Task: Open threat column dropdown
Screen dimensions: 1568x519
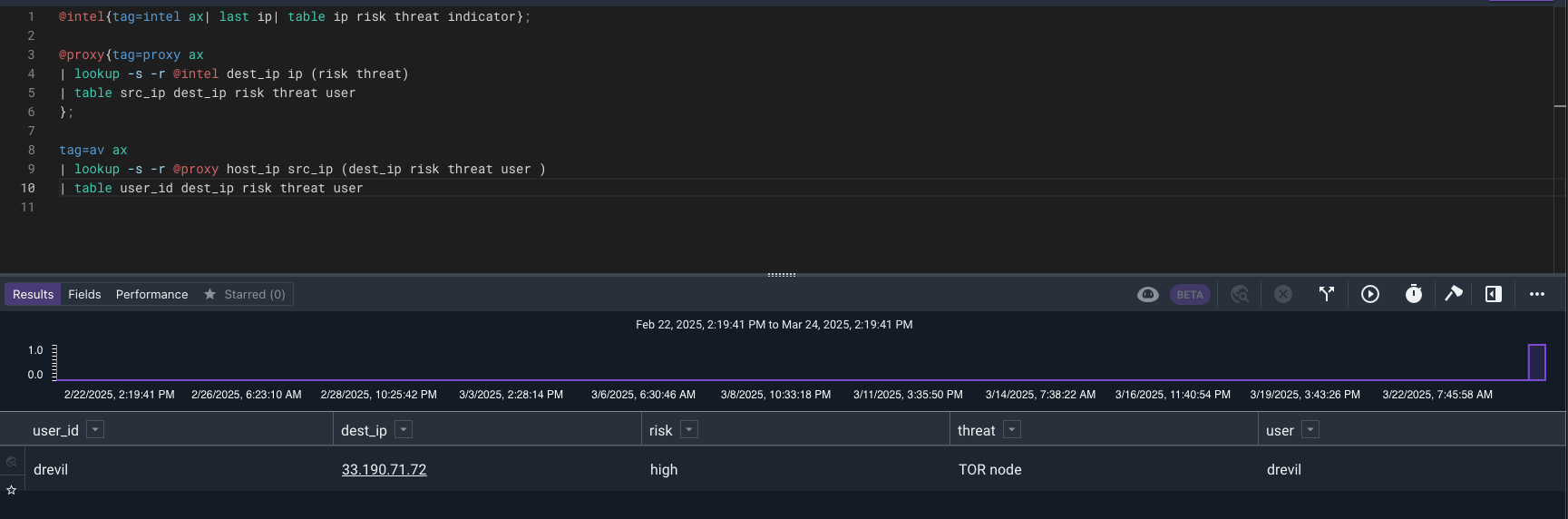Action: 1012,429
